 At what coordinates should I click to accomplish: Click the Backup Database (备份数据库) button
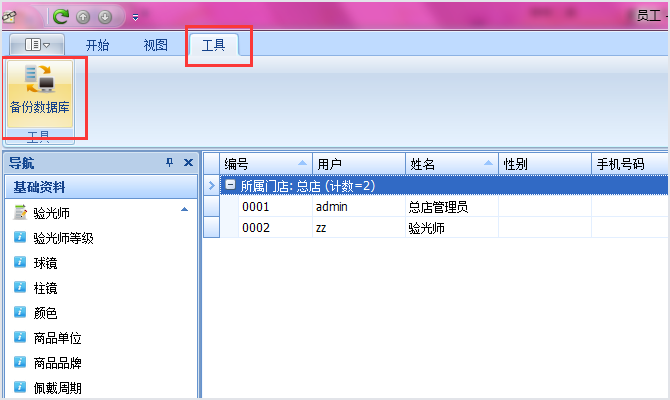tap(40, 94)
